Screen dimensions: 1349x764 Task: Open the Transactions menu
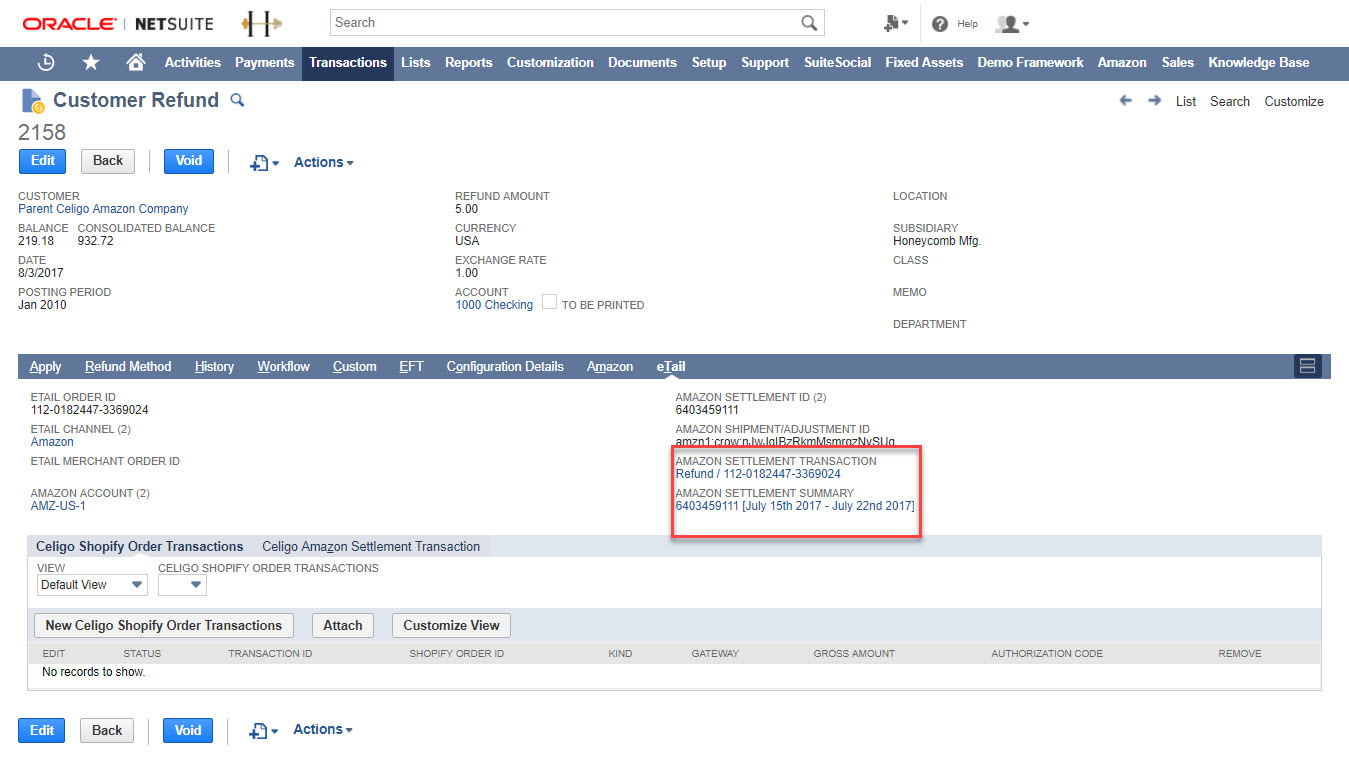(x=348, y=62)
